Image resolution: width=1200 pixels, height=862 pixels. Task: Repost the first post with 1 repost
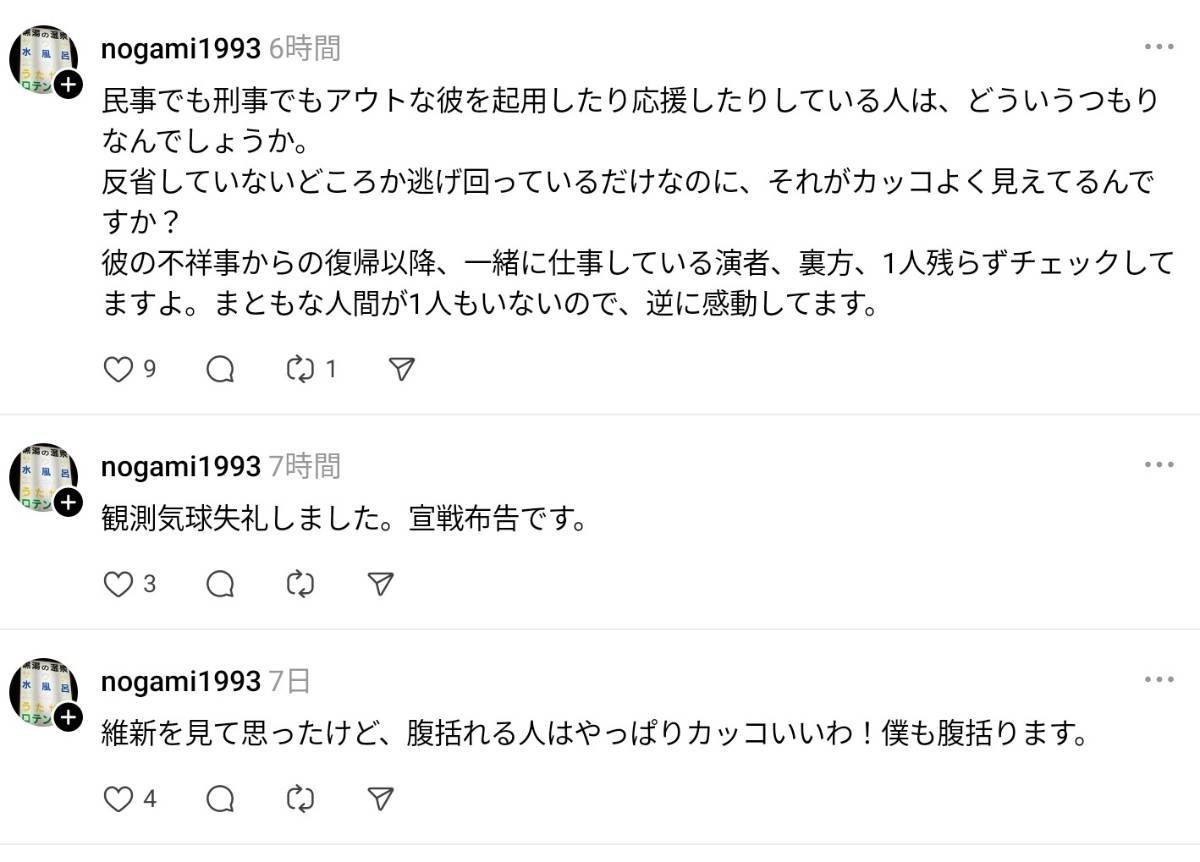point(300,370)
